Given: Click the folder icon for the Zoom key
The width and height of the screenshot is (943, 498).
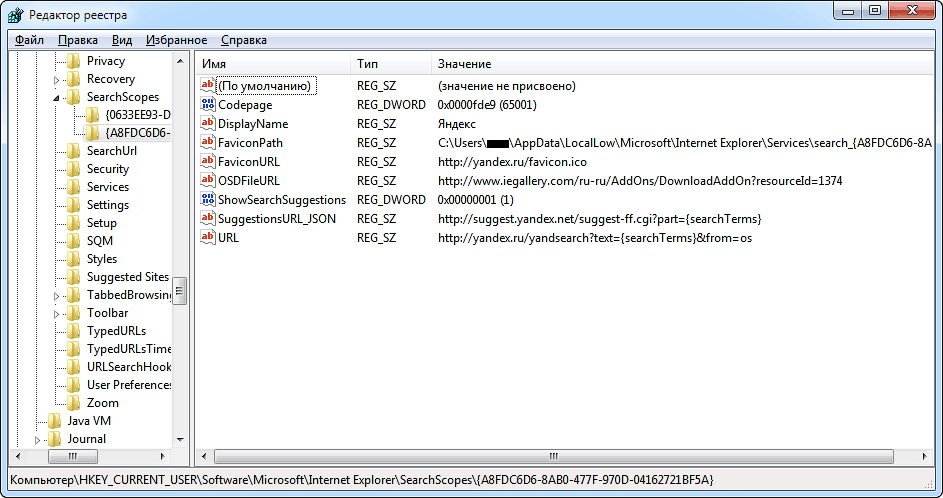Looking at the screenshot, I should (x=73, y=402).
